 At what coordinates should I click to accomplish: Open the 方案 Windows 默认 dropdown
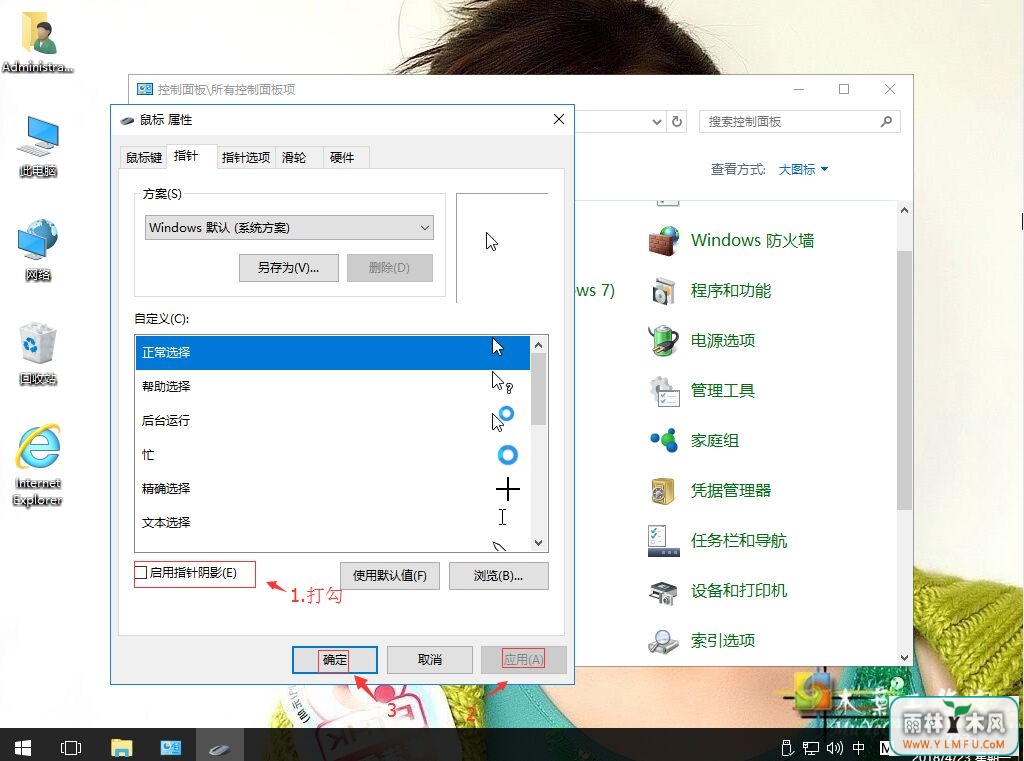289,227
